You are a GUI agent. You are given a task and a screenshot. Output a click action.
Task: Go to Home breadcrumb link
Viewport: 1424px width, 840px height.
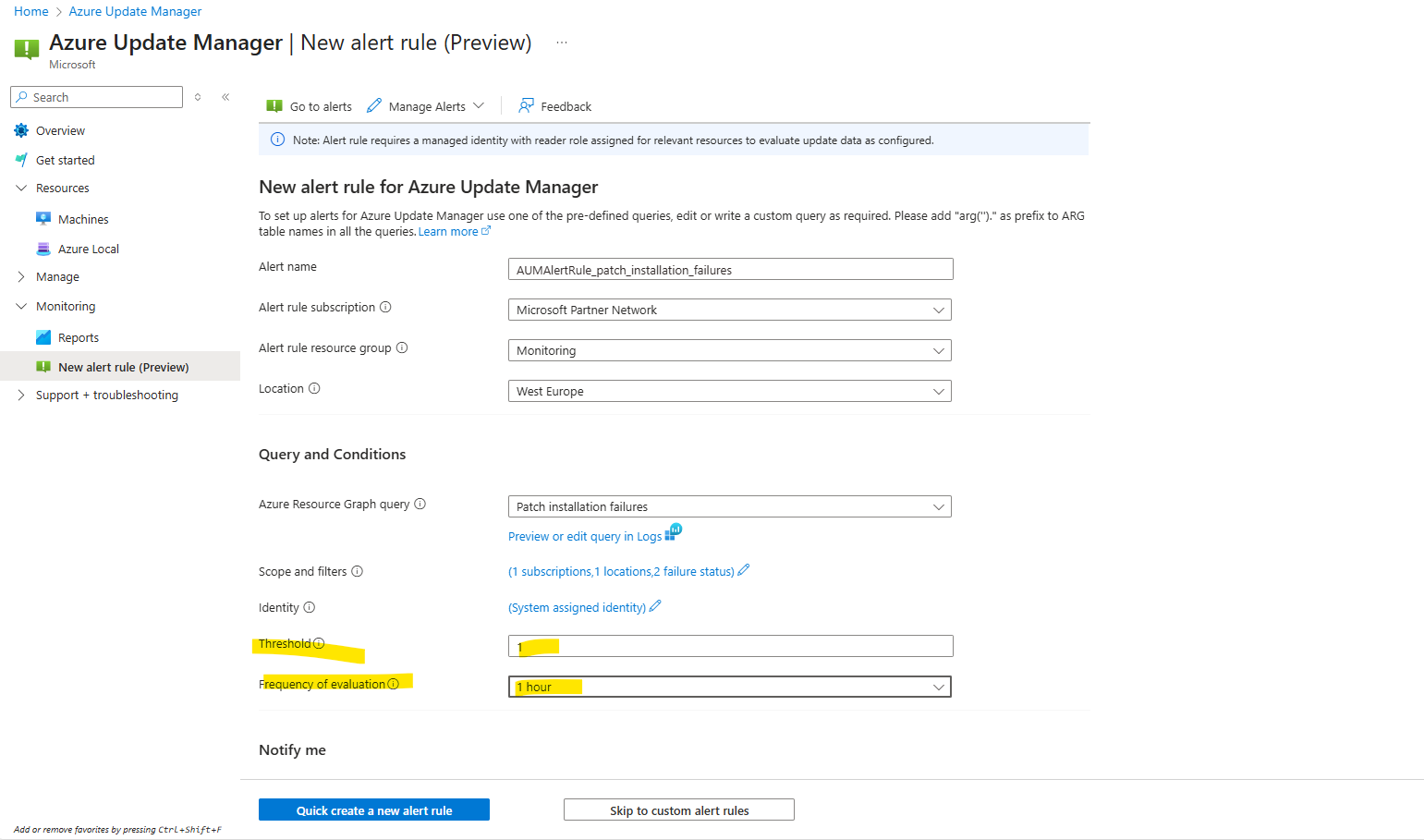point(31,11)
